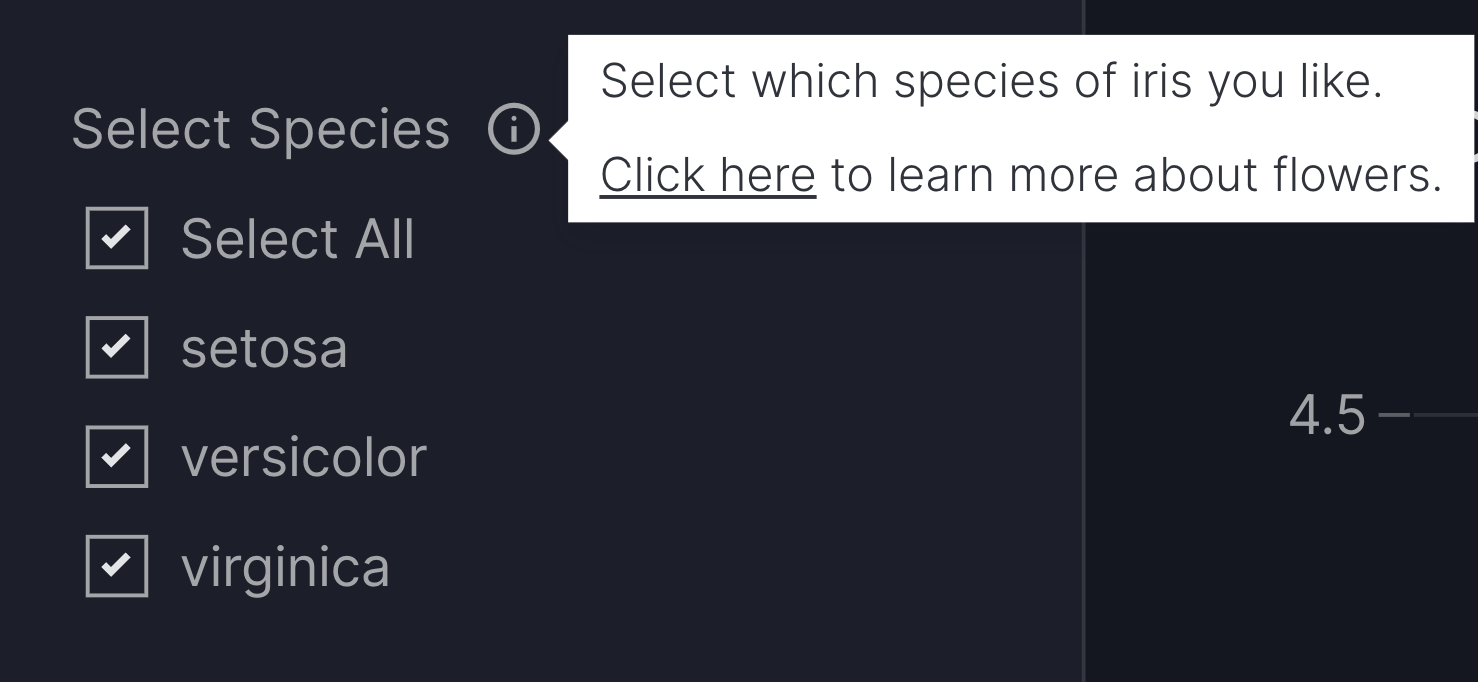Click empty sidebar area right of setosa
Image resolution: width=1478 pixels, height=682 pixels.
pyautogui.click(x=700, y=348)
